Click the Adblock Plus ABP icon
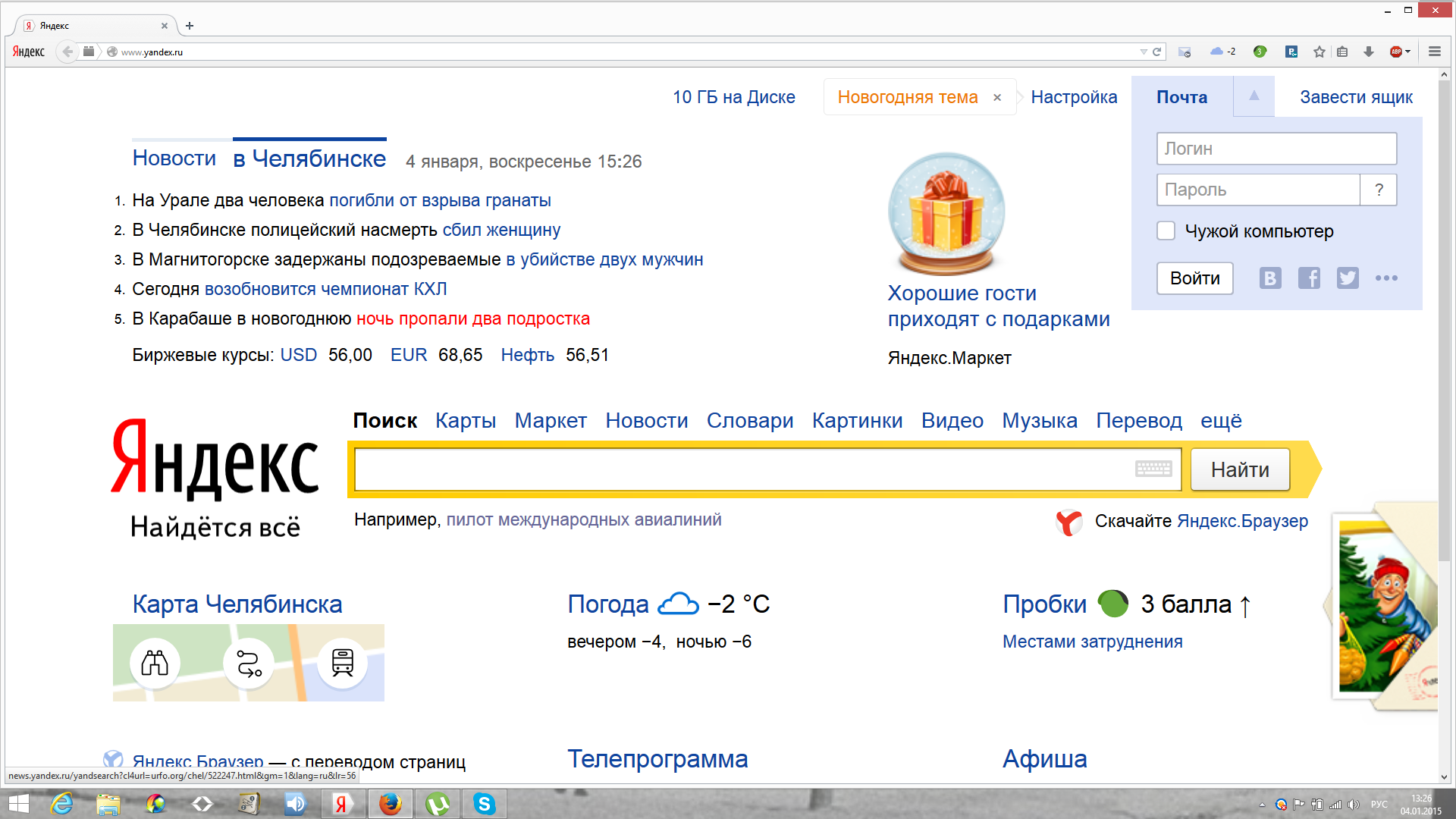This screenshot has height=819, width=1456. point(1396,52)
